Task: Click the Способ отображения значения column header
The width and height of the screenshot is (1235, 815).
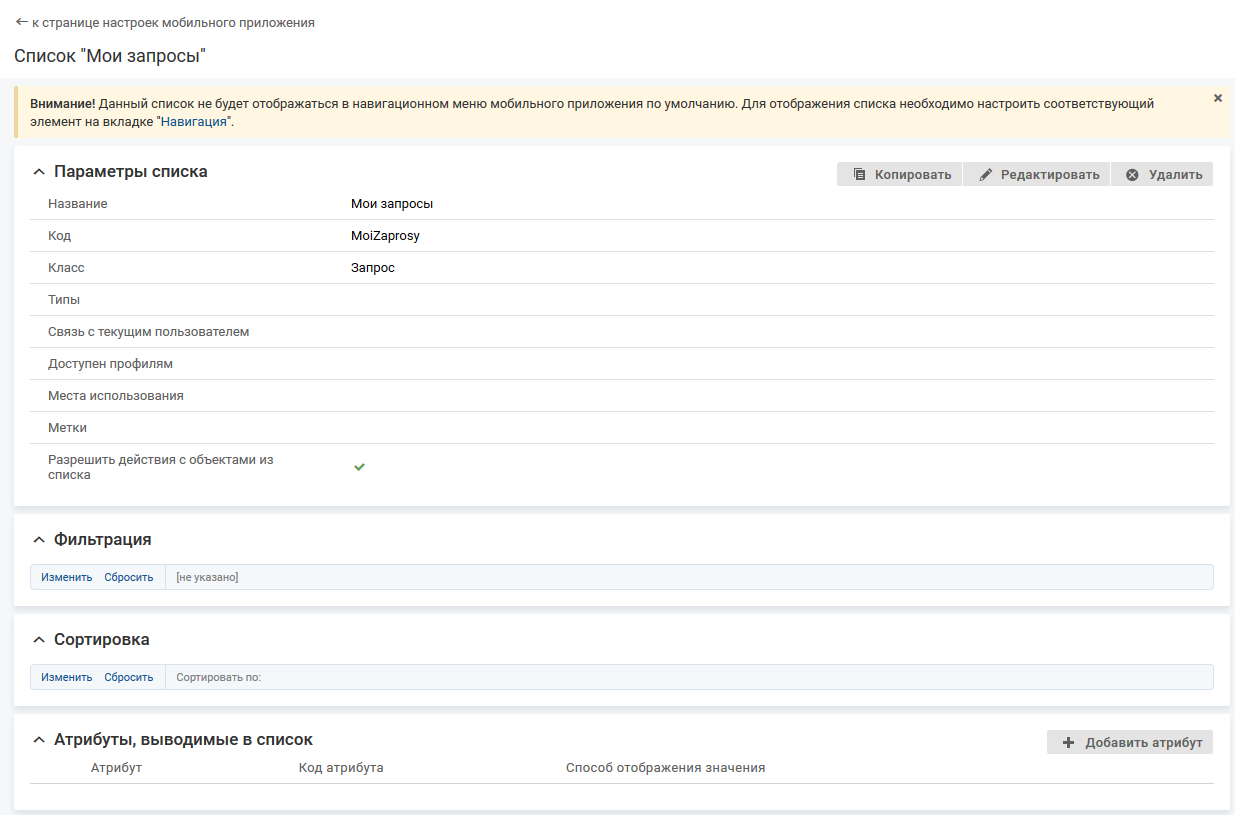Action: [x=665, y=768]
